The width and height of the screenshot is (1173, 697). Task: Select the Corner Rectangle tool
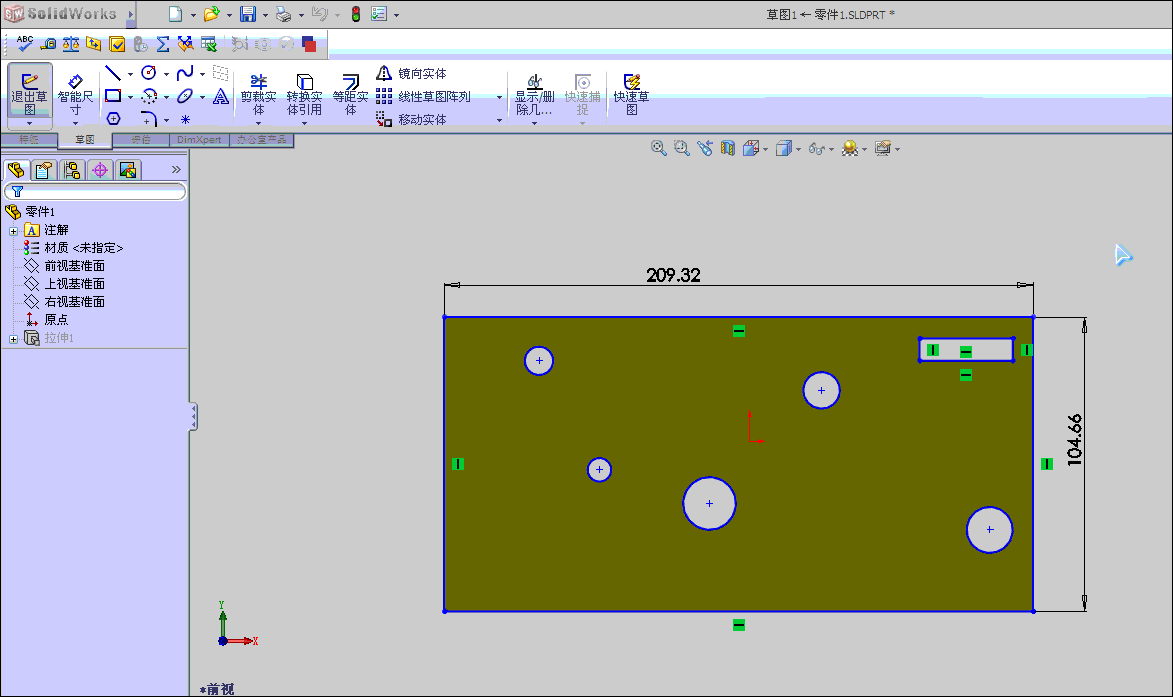coord(113,96)
